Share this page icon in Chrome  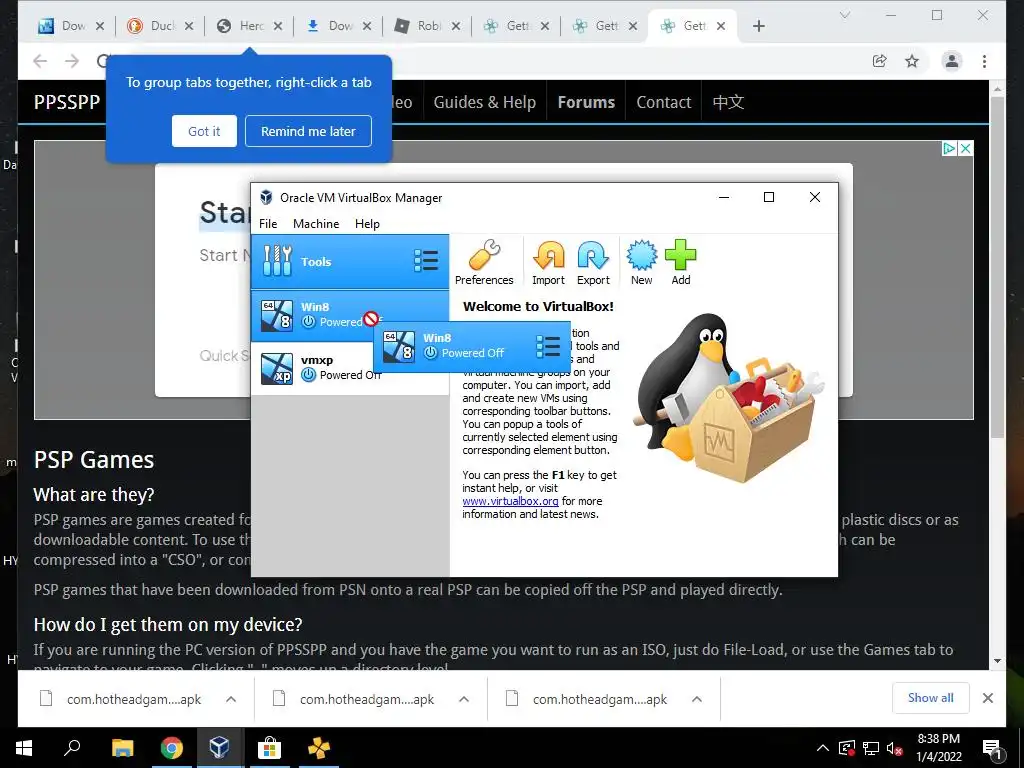click(x=880, y=61)
